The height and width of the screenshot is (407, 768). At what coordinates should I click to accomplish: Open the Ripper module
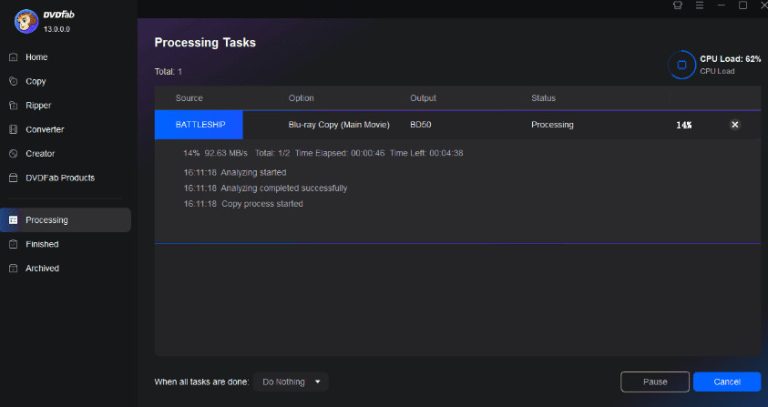pyautogui.click(x=38, y=105)
